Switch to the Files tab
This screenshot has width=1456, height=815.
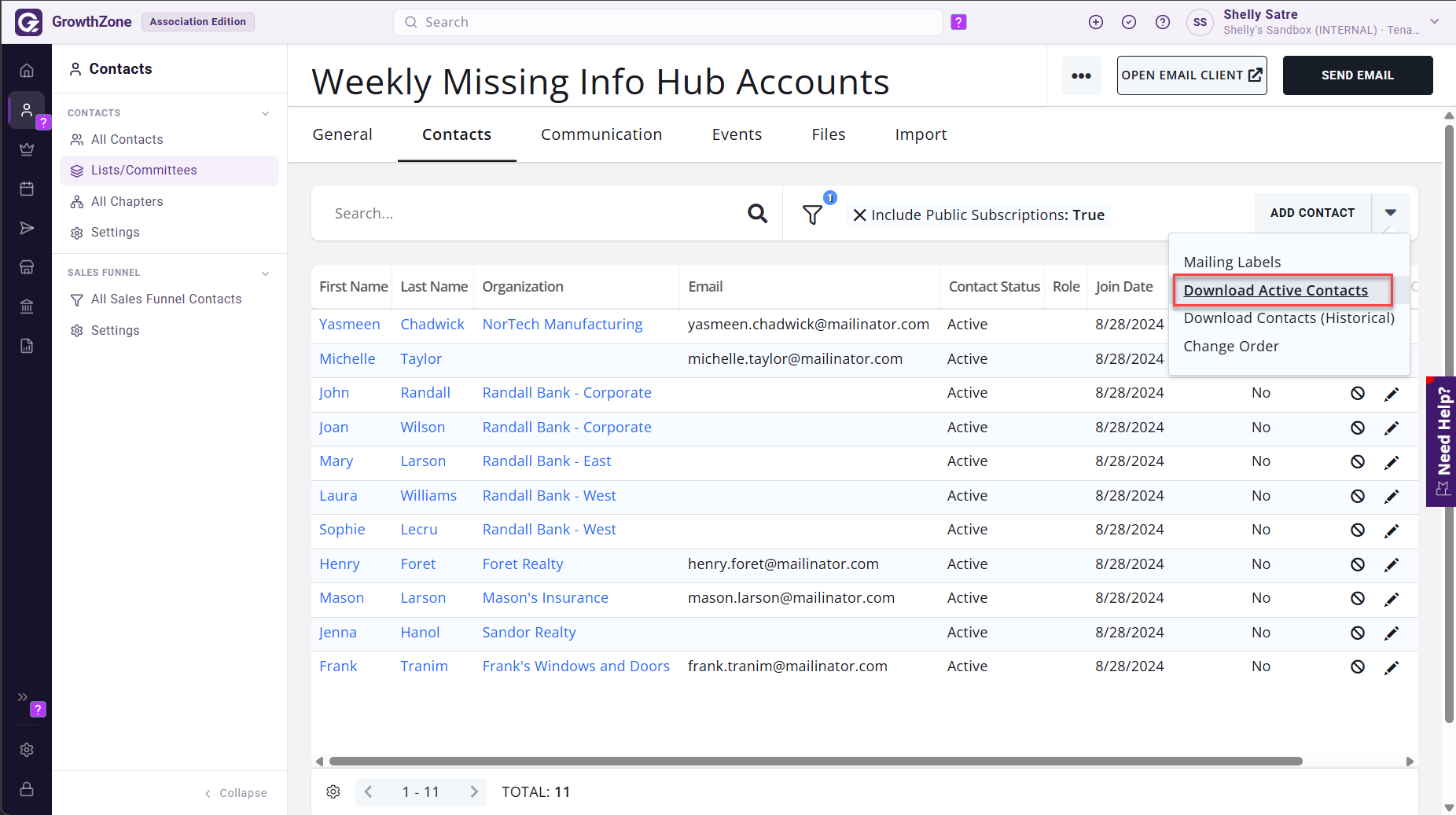tap(828, 134)
